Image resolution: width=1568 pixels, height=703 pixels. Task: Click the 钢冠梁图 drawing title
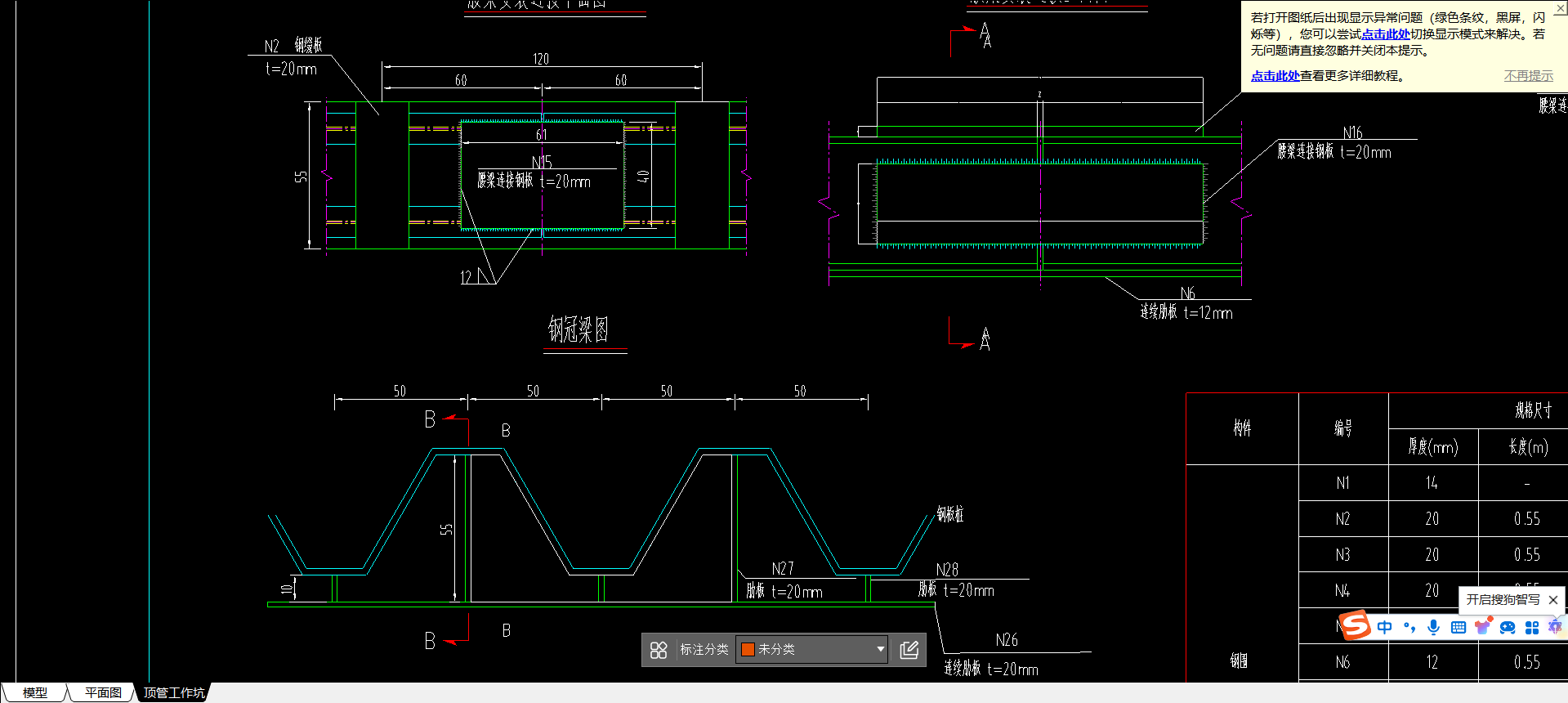578,329
